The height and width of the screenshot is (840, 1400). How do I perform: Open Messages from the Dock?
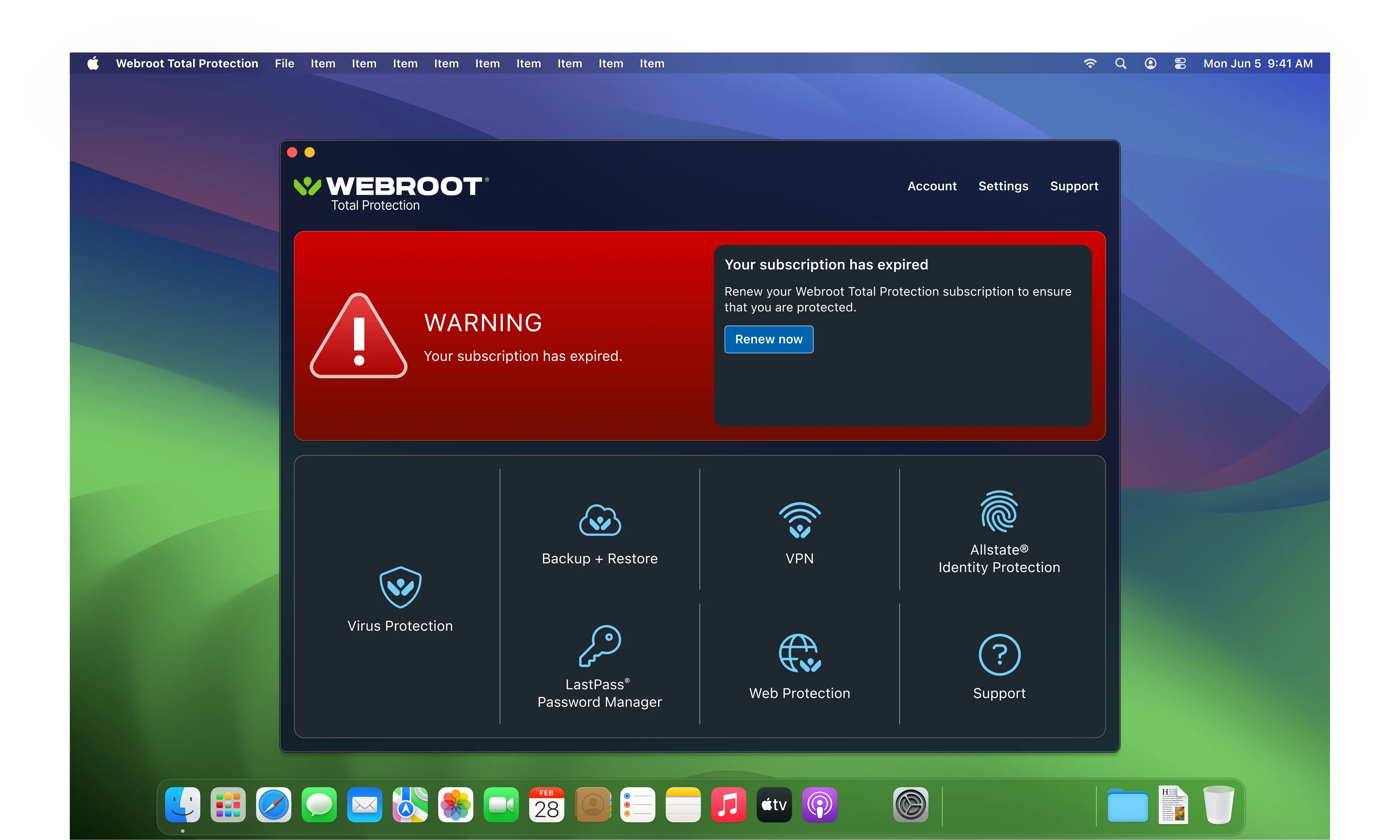pyautogui.click(x=319, y=804)
